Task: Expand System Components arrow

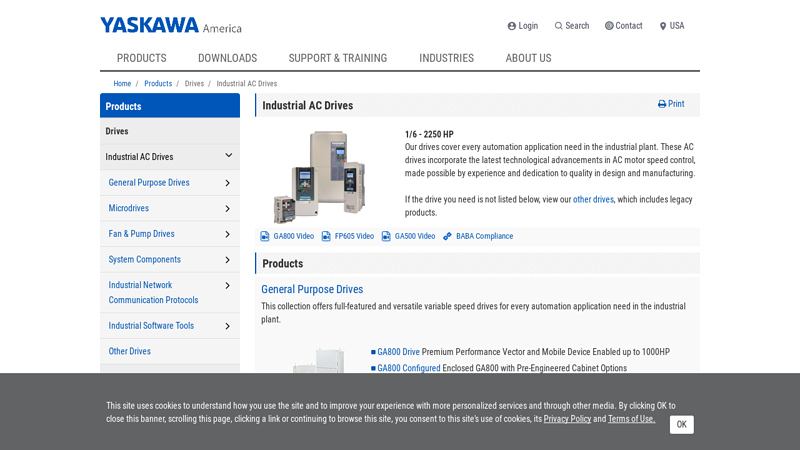Action: 228,260
